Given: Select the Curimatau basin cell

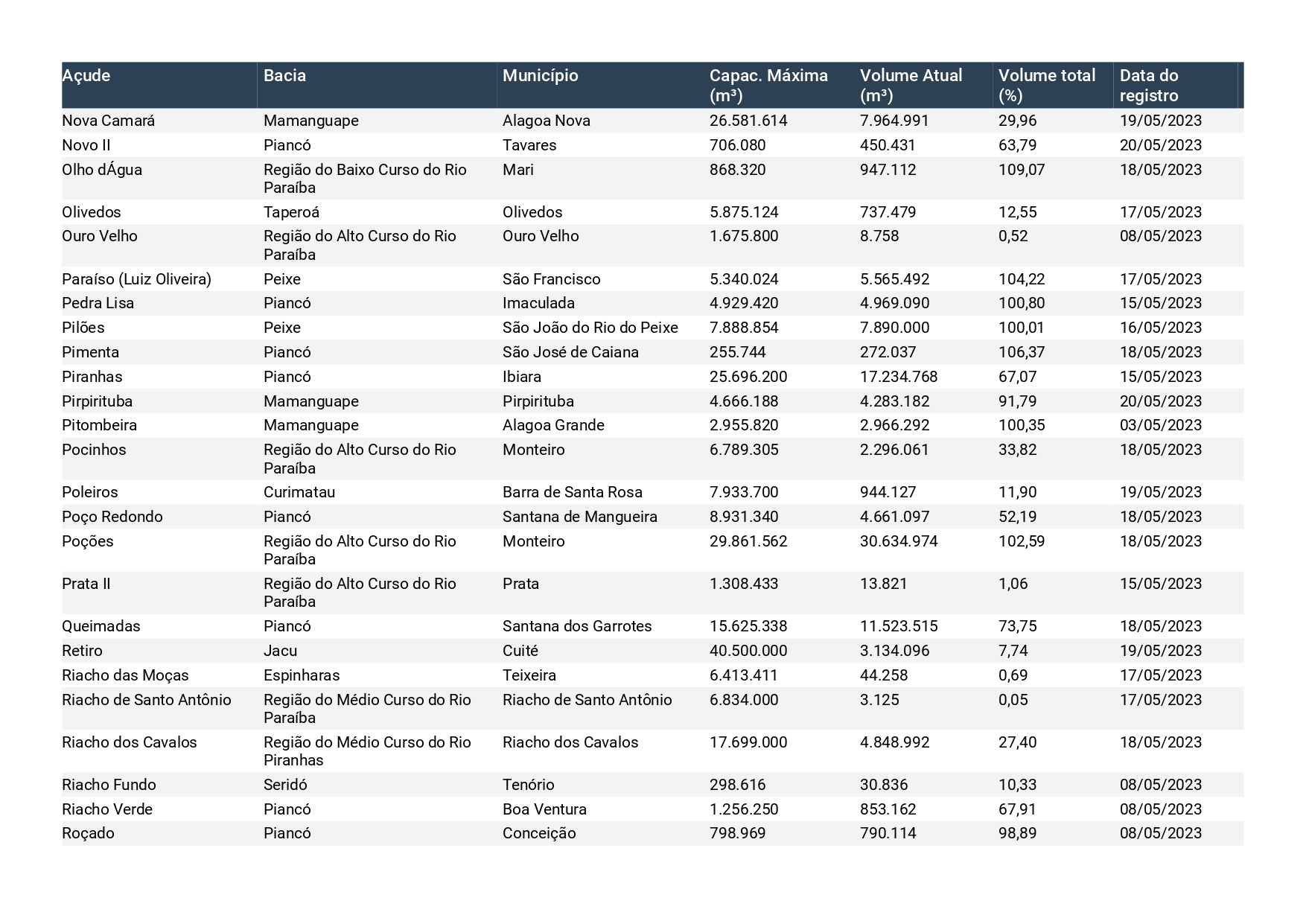Looking at the screenshot, I should (x=299, y=492).
